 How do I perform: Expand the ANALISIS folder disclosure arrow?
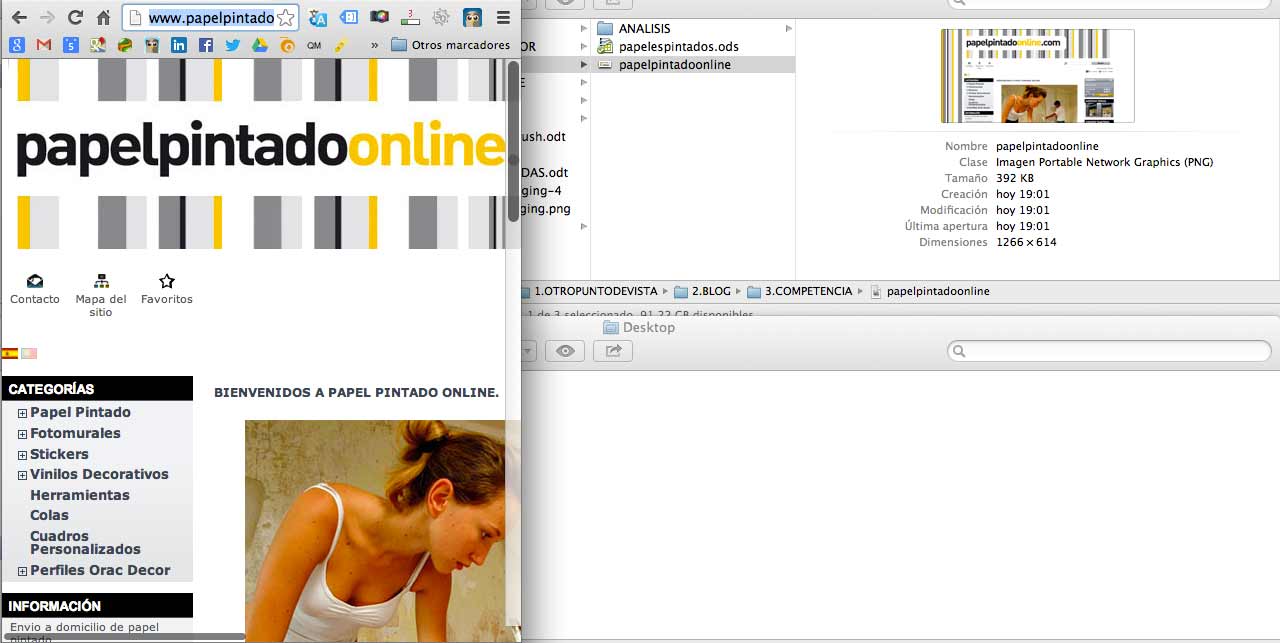[582, 28]
